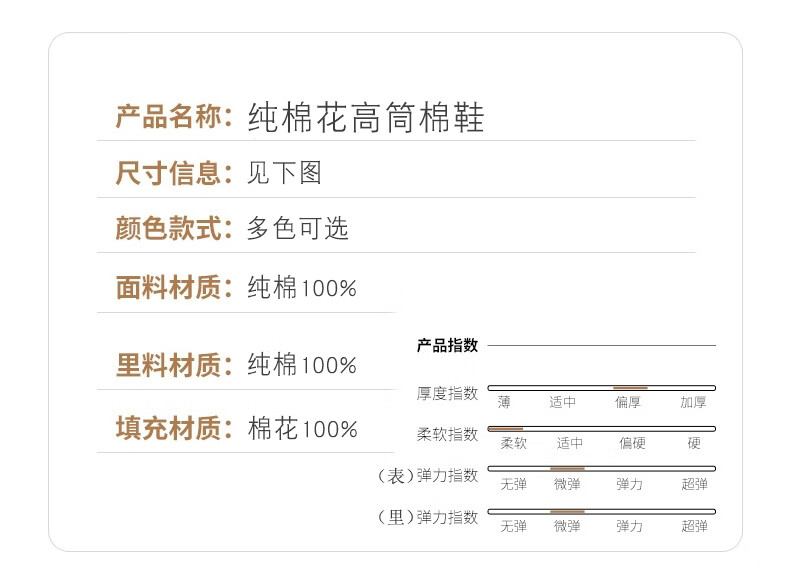Click the lining (里) elasticity slider bar

(x=601, y=511)
